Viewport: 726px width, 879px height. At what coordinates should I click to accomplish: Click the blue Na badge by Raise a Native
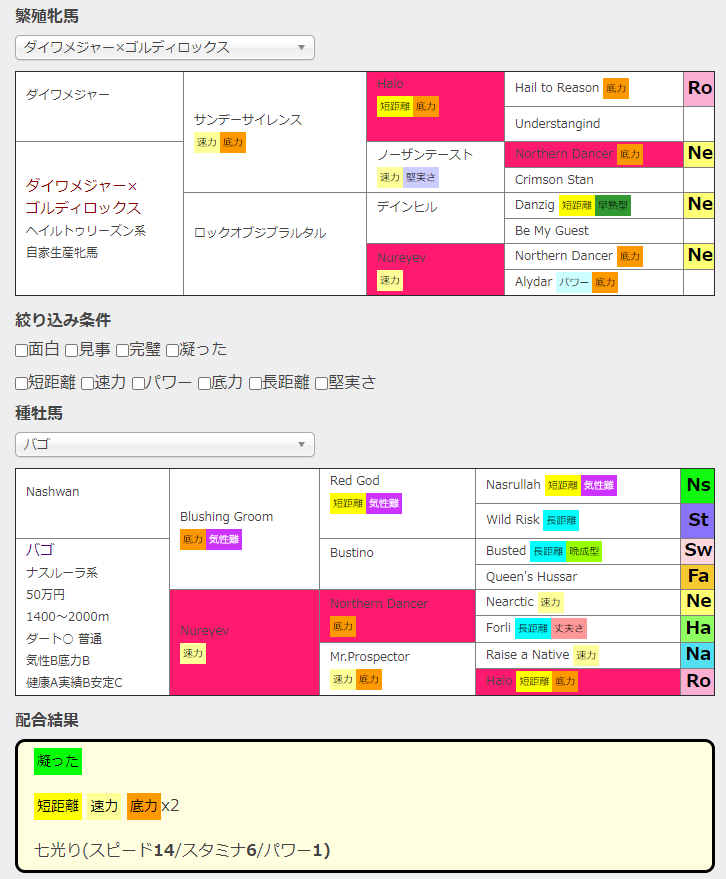point(698,655)
